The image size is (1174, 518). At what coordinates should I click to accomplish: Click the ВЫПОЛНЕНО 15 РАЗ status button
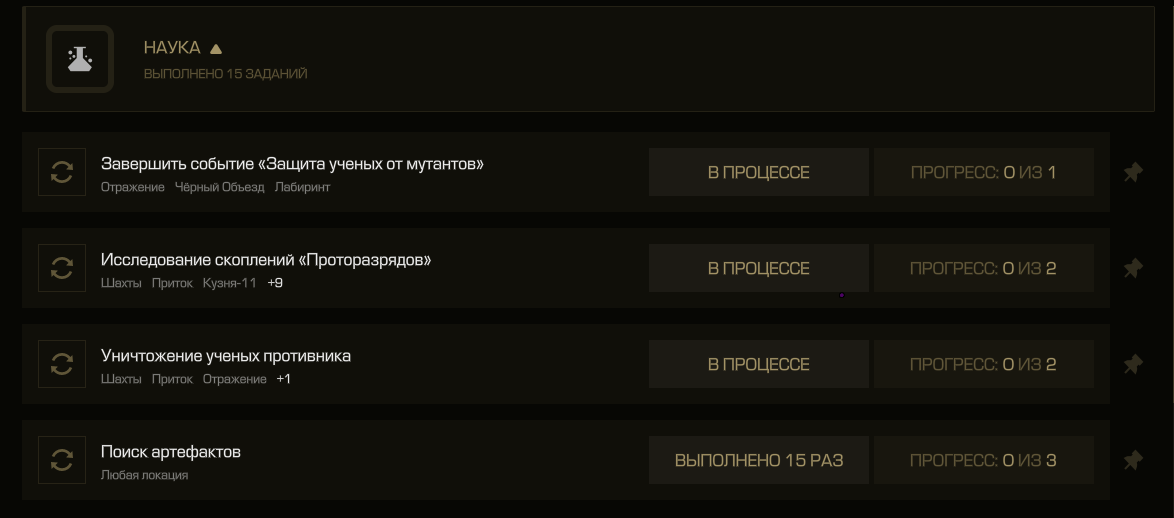click(758, 460)
